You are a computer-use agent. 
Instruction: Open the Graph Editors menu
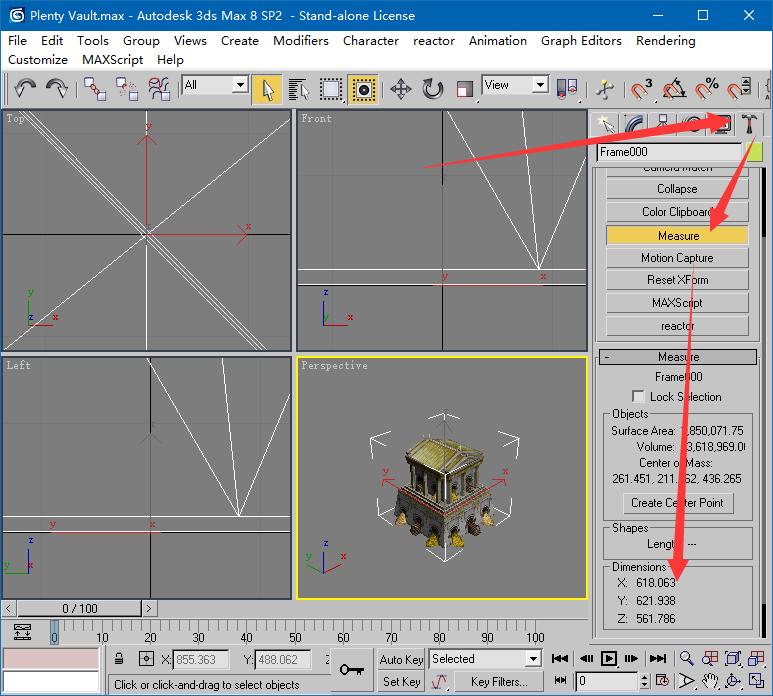click(581, 40)
